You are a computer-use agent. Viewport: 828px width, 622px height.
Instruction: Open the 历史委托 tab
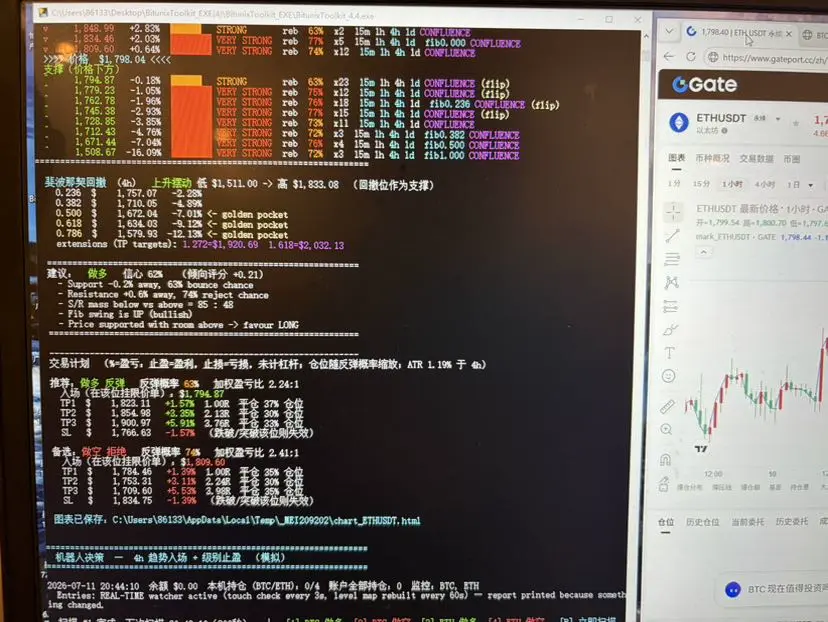point(792,521)
